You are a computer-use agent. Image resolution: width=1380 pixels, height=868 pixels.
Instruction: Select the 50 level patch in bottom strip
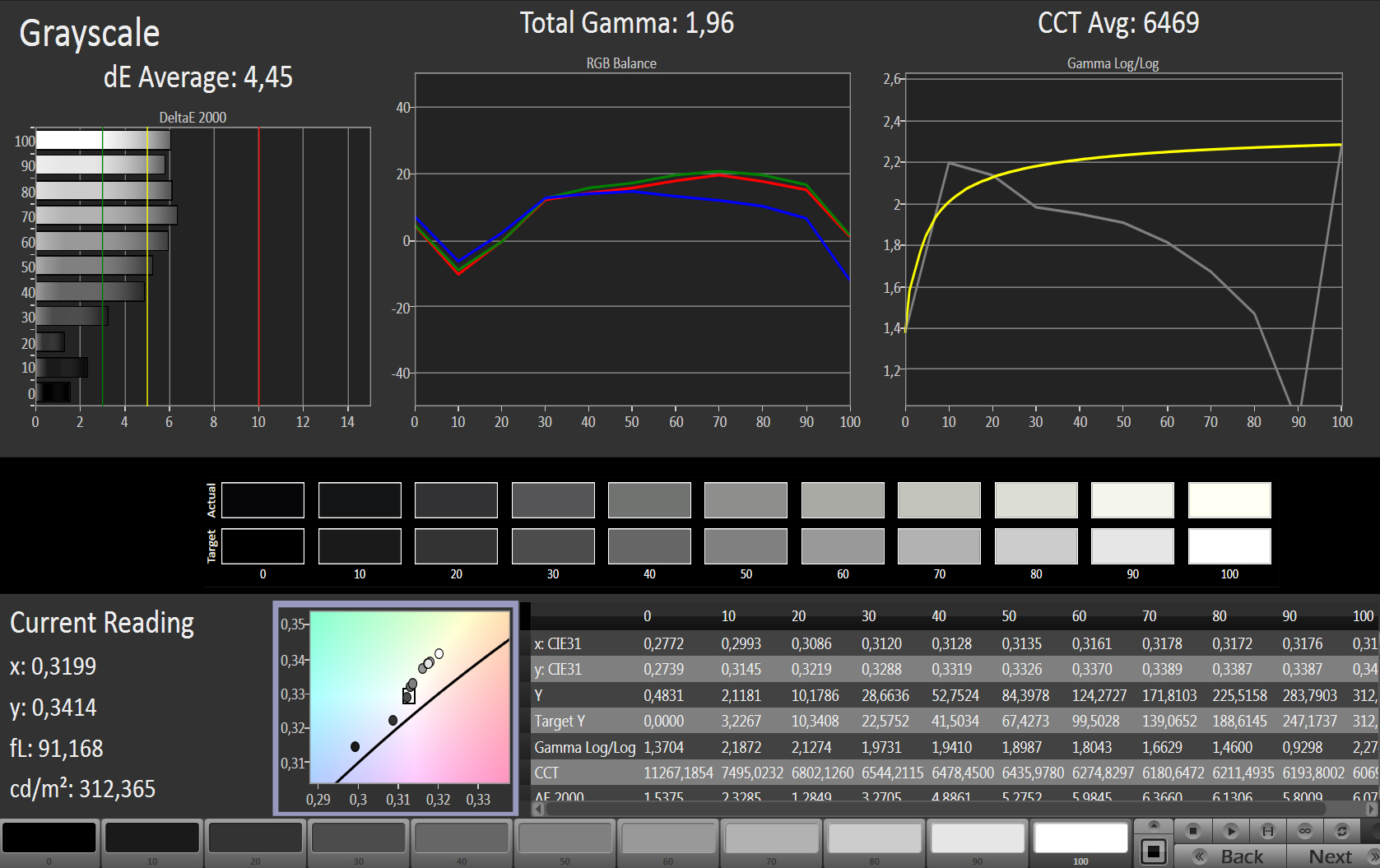click(565, 839)
